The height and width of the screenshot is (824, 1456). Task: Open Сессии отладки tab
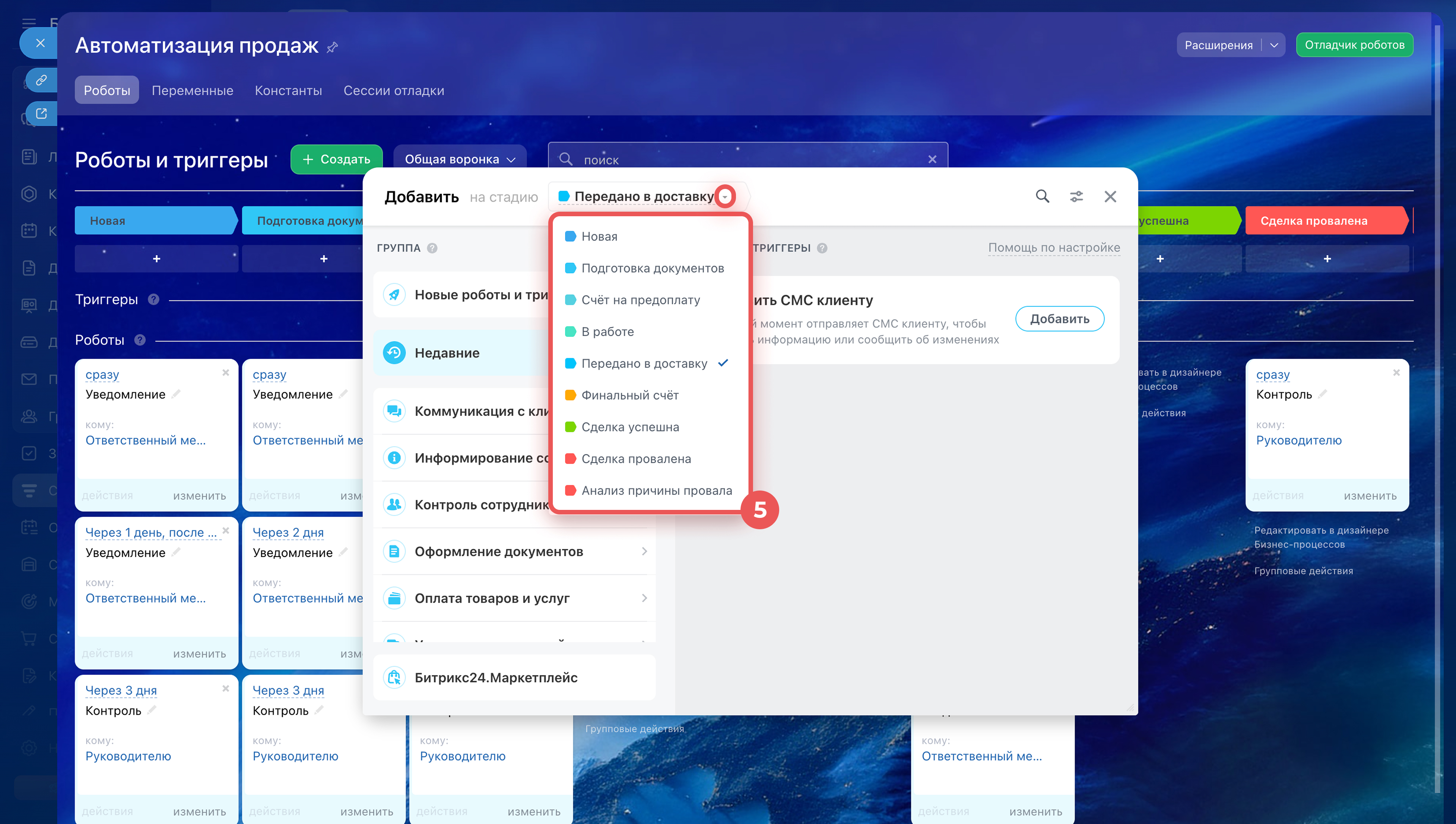point(394,91)
